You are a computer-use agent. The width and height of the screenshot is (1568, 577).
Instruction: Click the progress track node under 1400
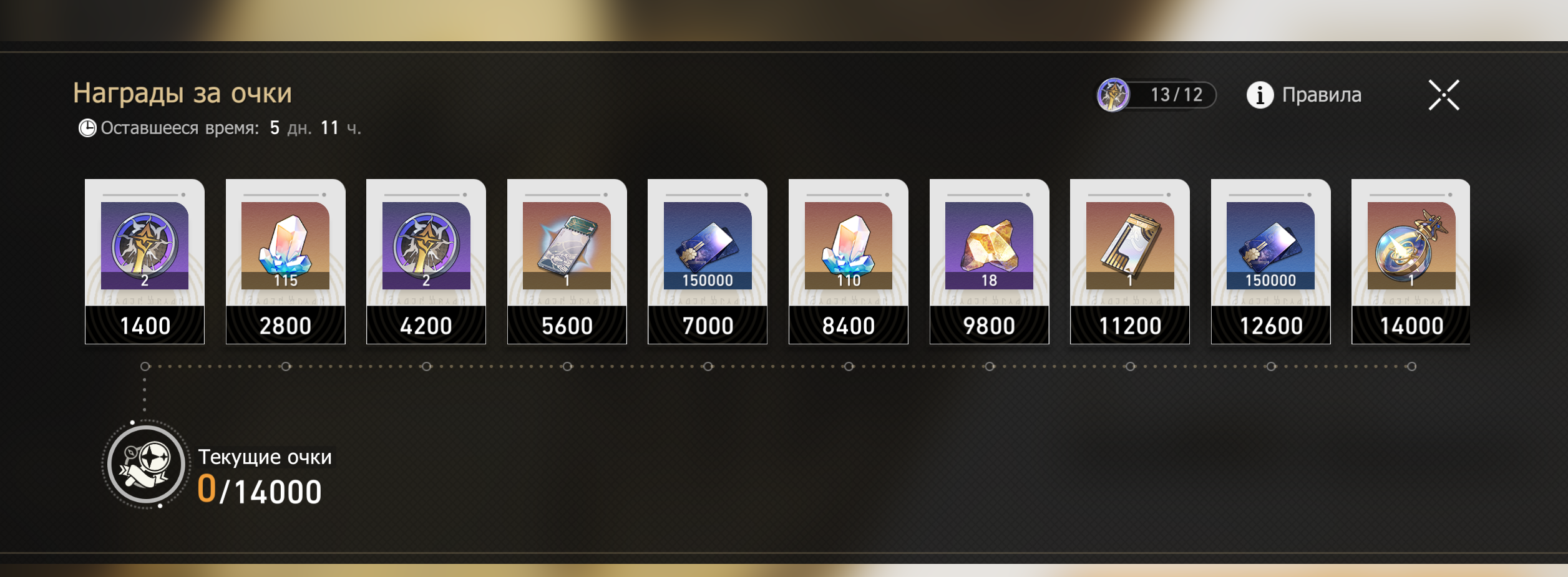[x=145, y=367]
